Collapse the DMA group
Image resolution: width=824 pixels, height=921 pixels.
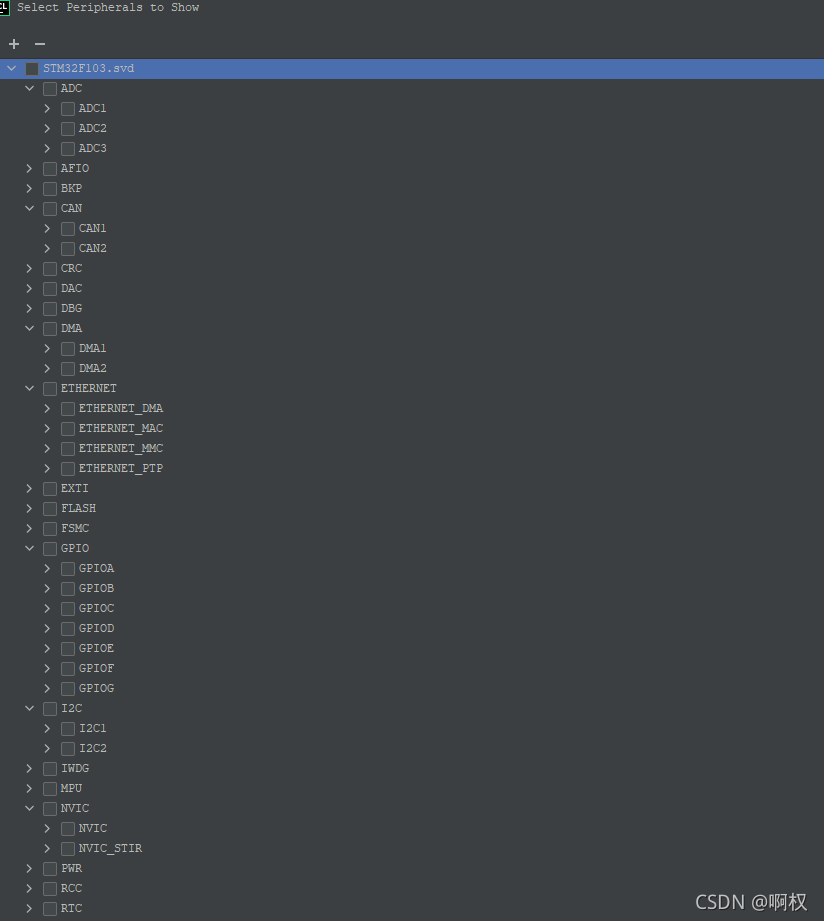pyautogui.click(x=29, y=328)
